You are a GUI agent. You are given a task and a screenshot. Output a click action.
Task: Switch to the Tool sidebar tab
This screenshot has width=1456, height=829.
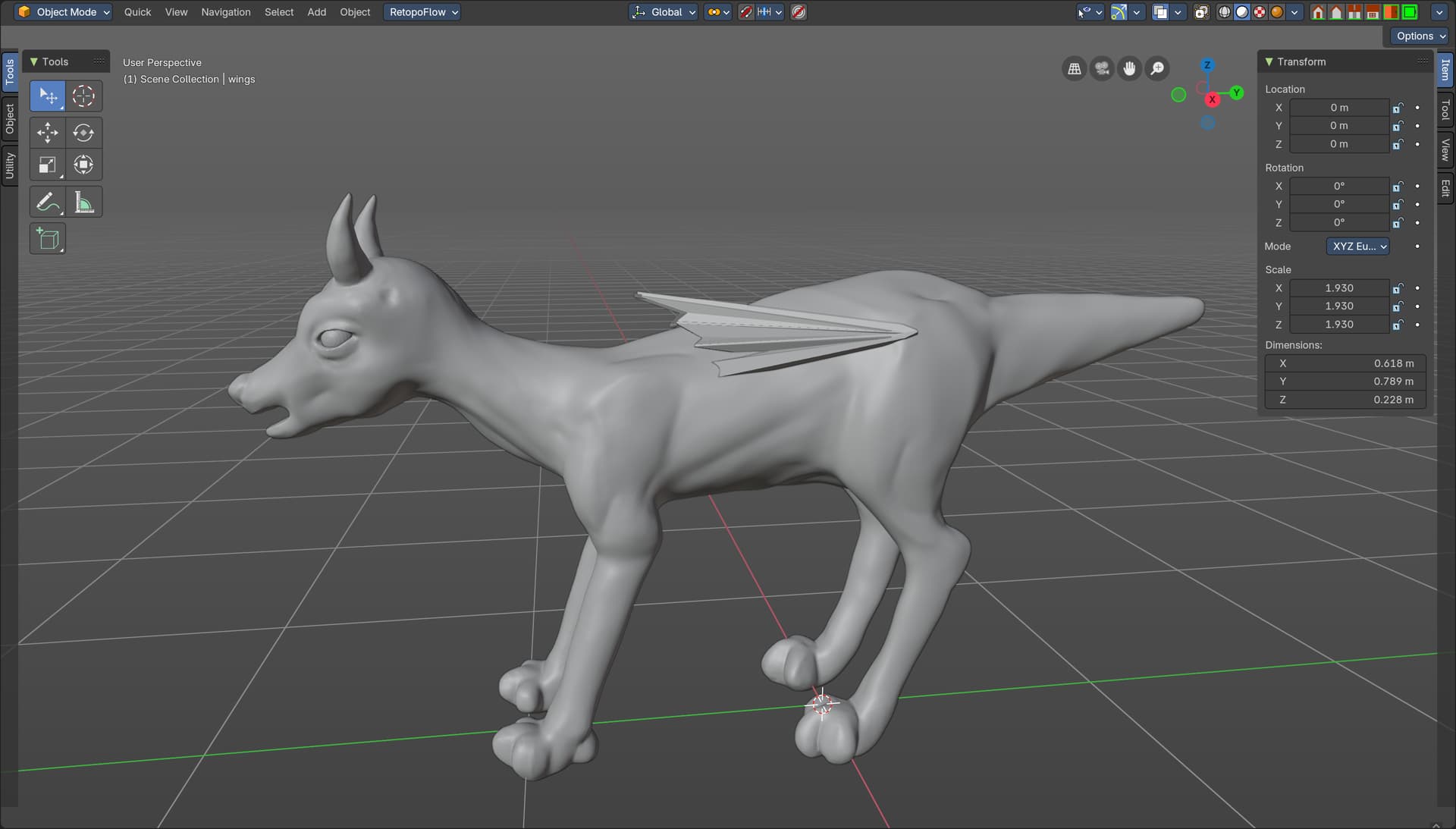pyautogui.click(x=1445, y=111)
